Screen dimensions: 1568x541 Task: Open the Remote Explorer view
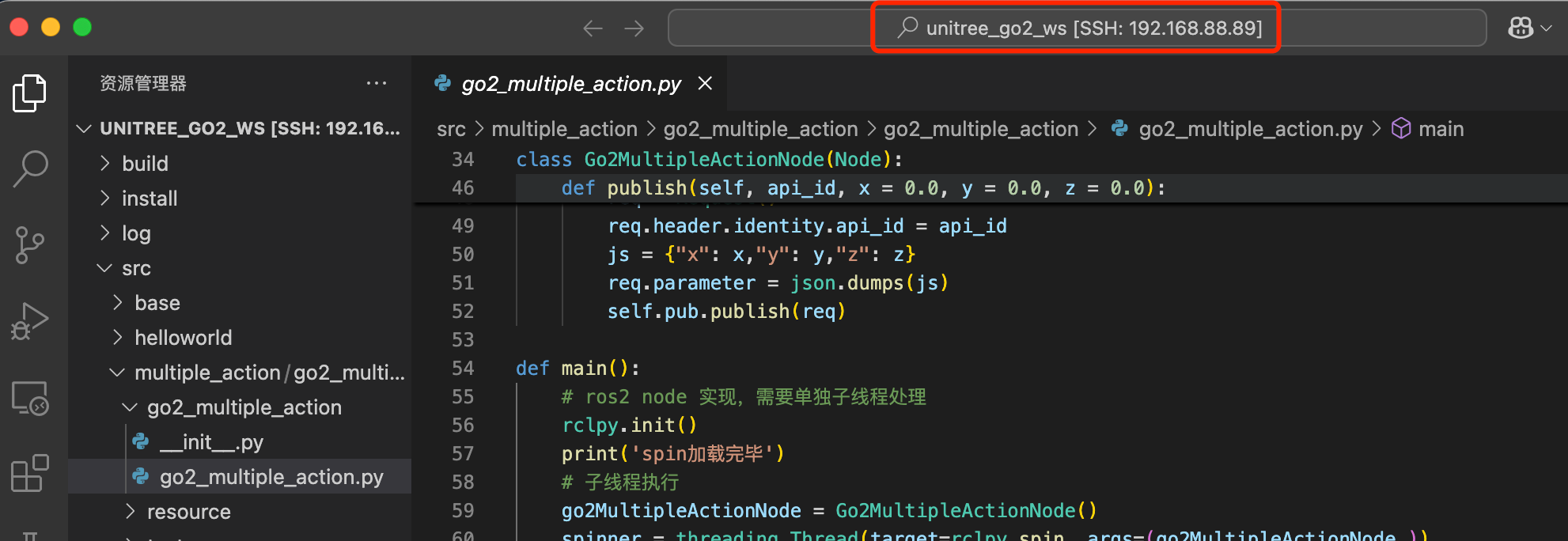click(30, 397)
